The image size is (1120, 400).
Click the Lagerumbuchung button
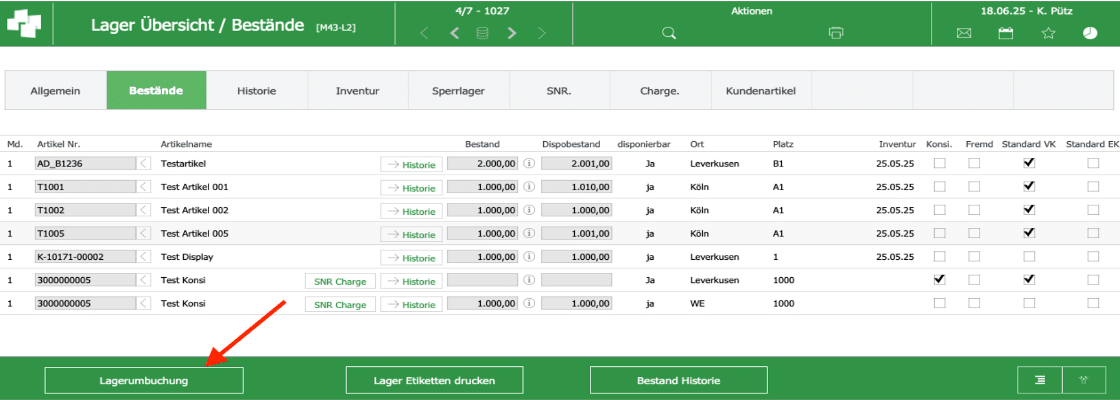point(144,381)
